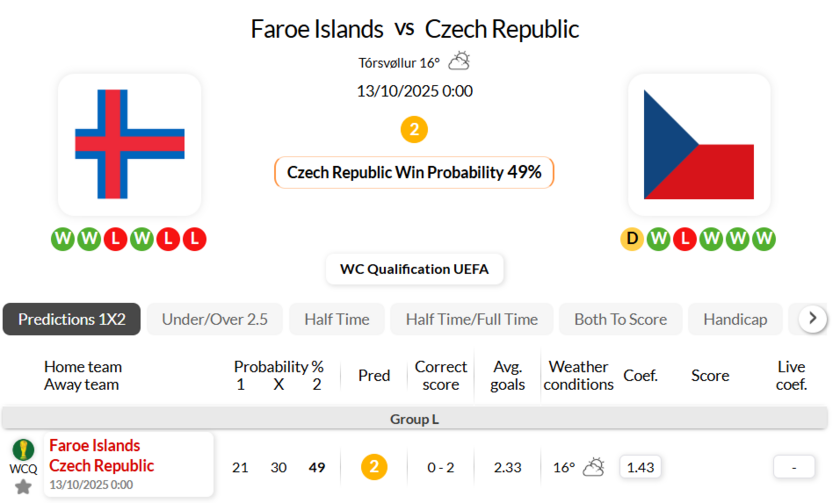Open the Handicap tab

click(x=735, y=319)
